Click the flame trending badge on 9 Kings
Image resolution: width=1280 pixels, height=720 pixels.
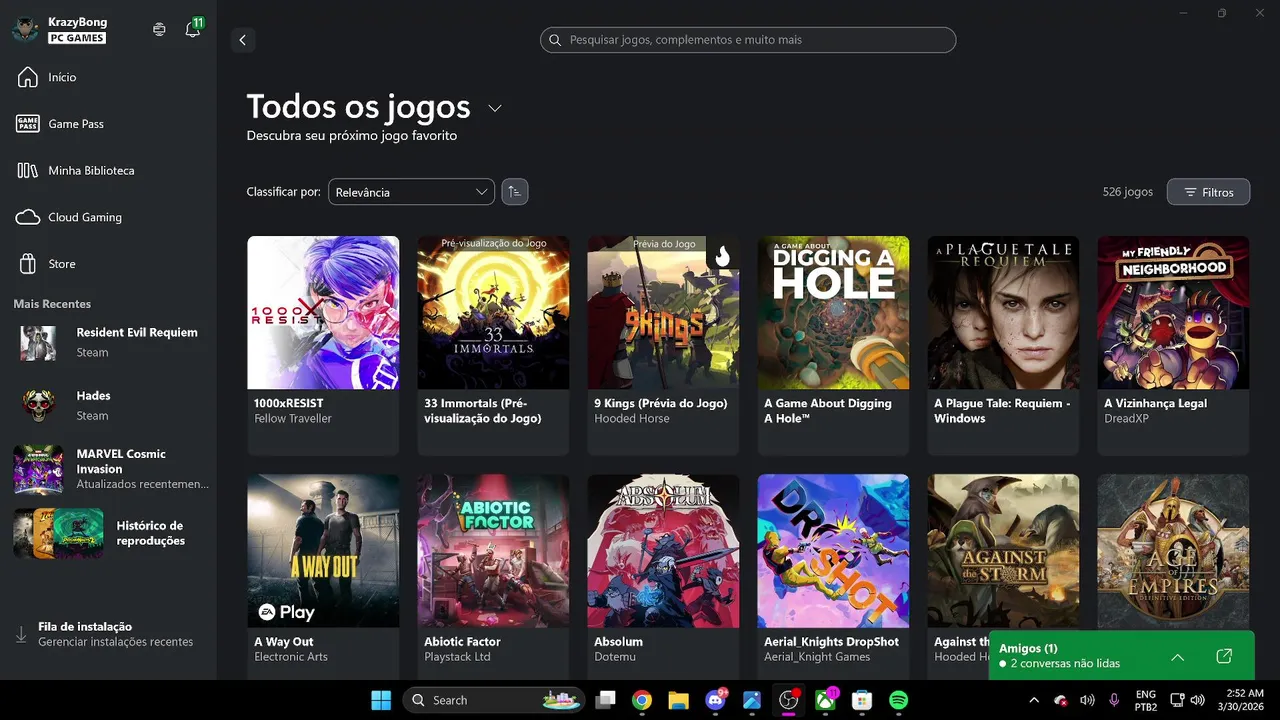tap(723, 255)
